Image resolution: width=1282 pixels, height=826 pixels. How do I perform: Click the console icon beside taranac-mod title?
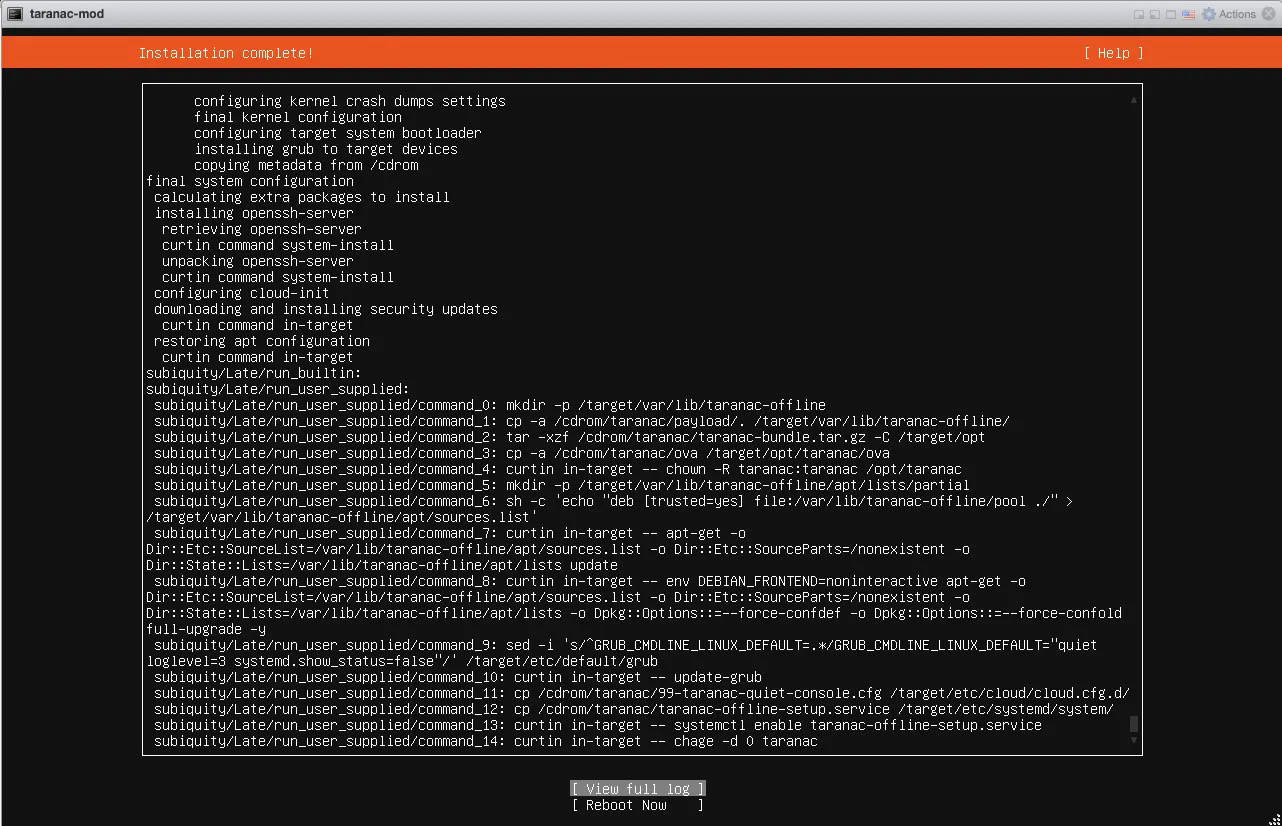15,14
